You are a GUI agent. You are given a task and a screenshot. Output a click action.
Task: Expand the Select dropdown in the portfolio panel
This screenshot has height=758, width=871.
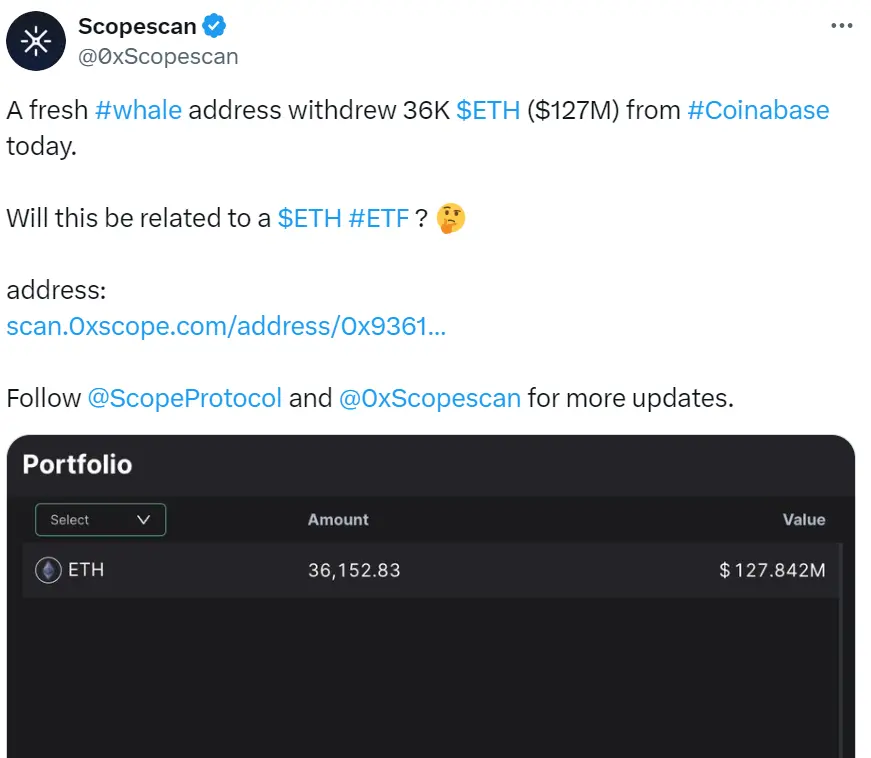click(x=100, y=520)
